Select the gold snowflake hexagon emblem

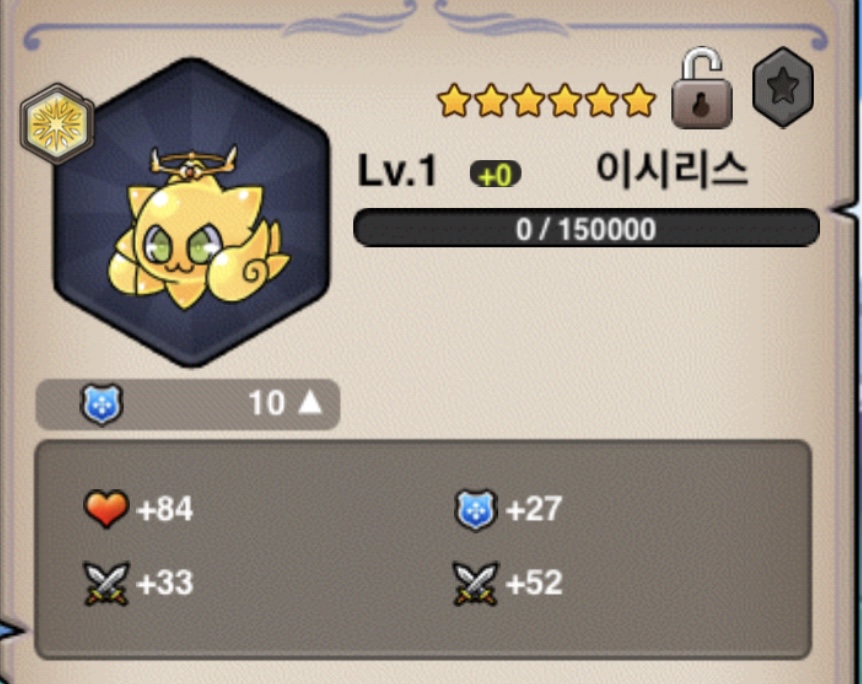click(57, 124)
